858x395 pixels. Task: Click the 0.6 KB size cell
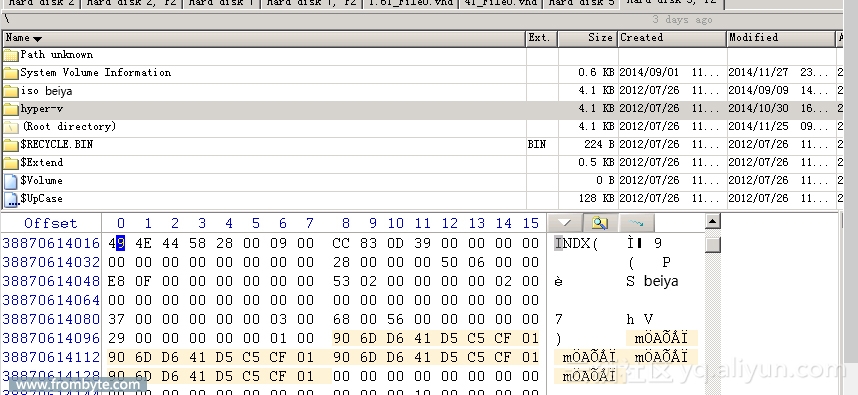[596, 73]
